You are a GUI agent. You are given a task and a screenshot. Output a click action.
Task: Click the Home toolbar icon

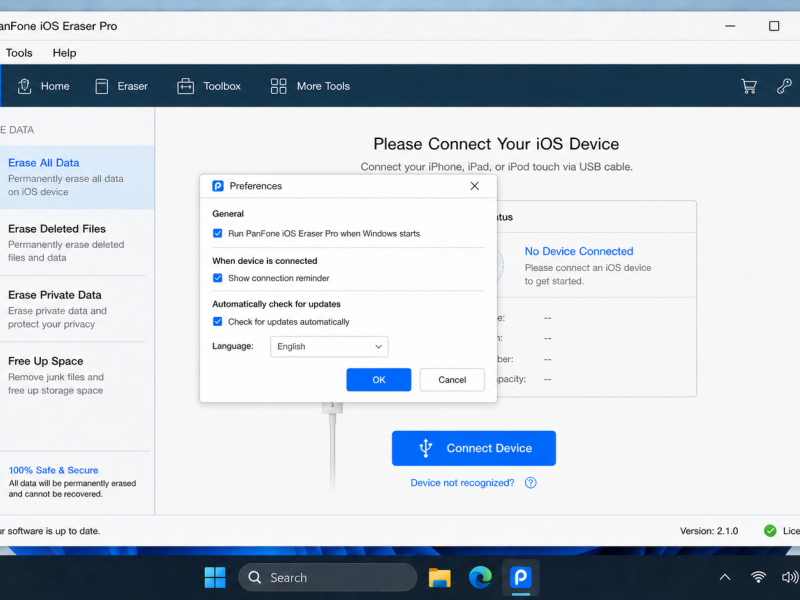24,86
